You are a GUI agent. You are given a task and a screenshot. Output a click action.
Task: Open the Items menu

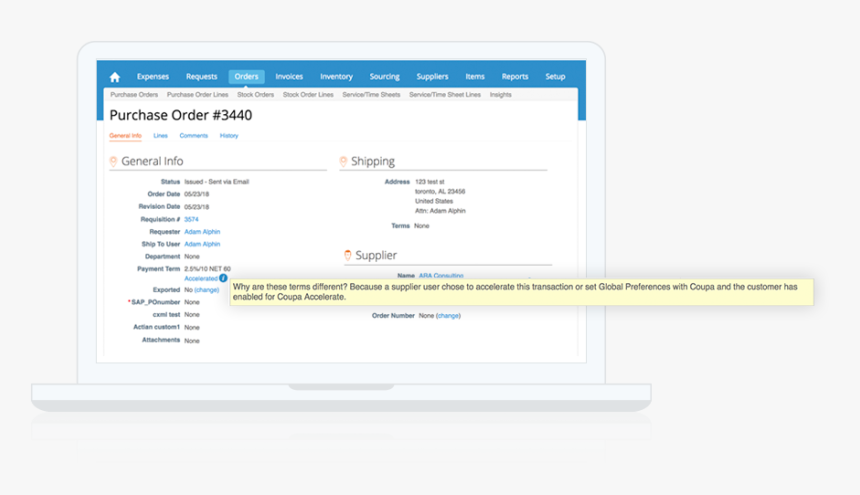(475, 77)
